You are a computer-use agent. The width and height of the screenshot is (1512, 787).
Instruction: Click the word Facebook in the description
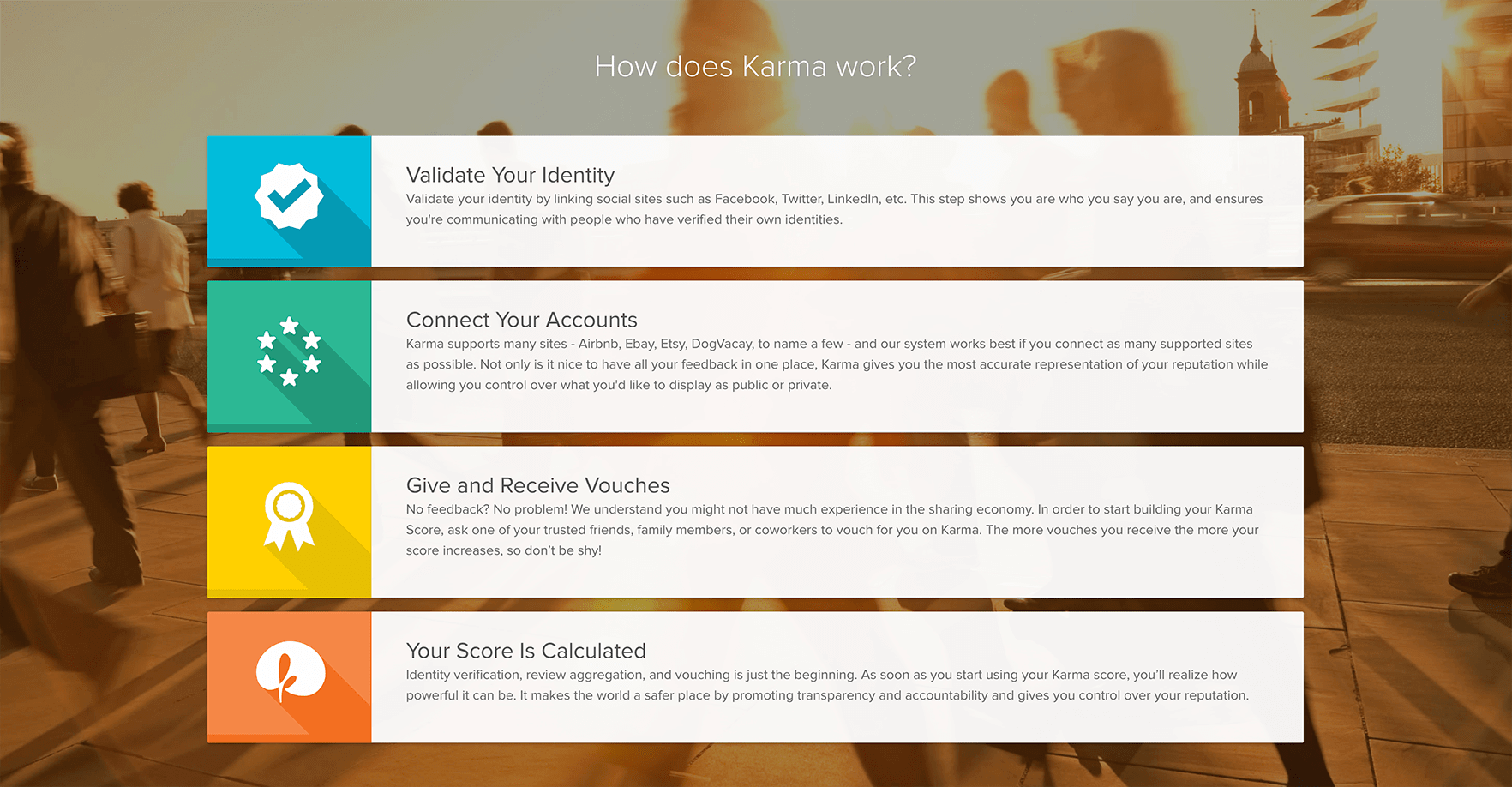(744, 199)
